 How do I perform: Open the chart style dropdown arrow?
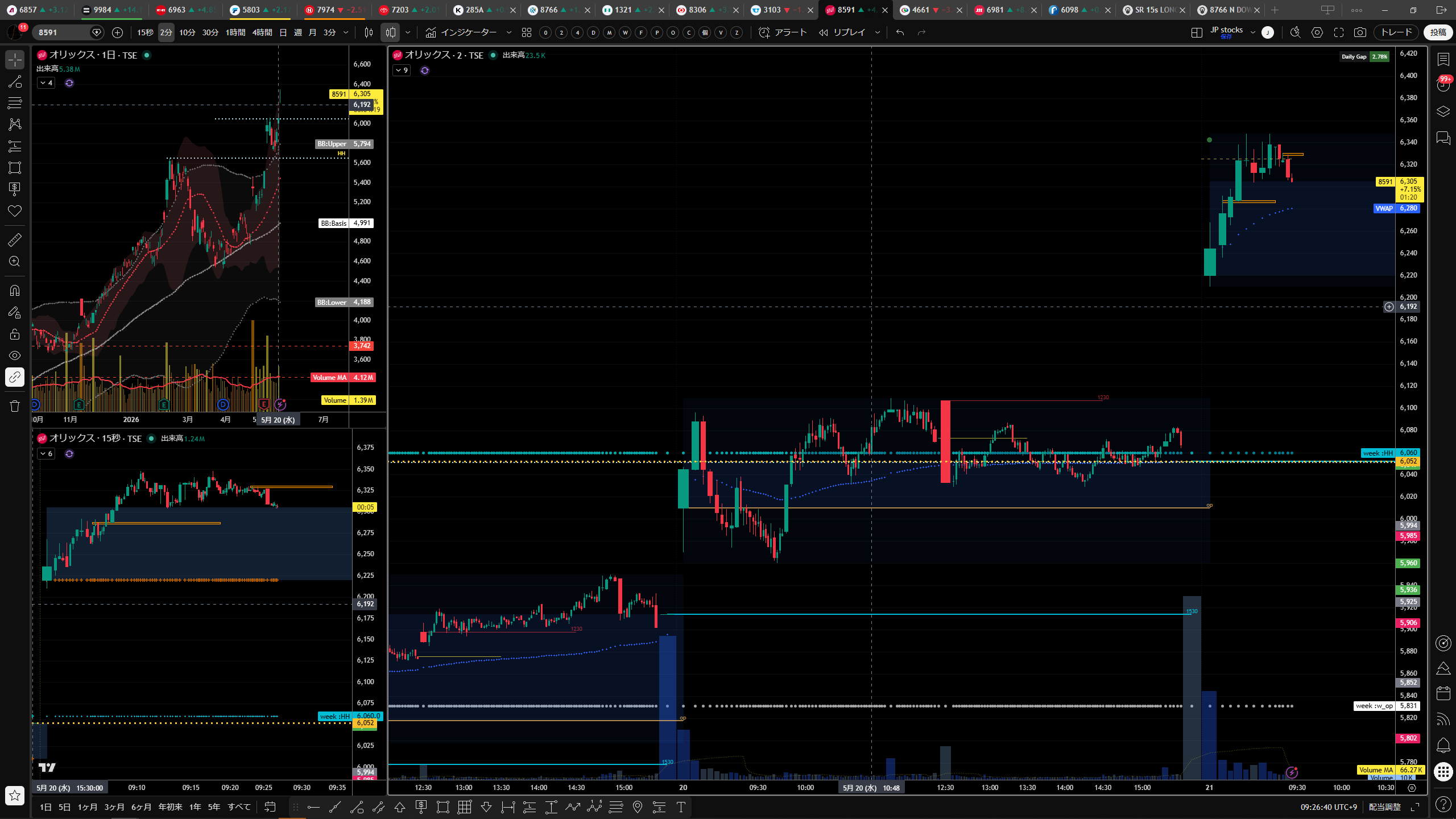coord(408,32)
